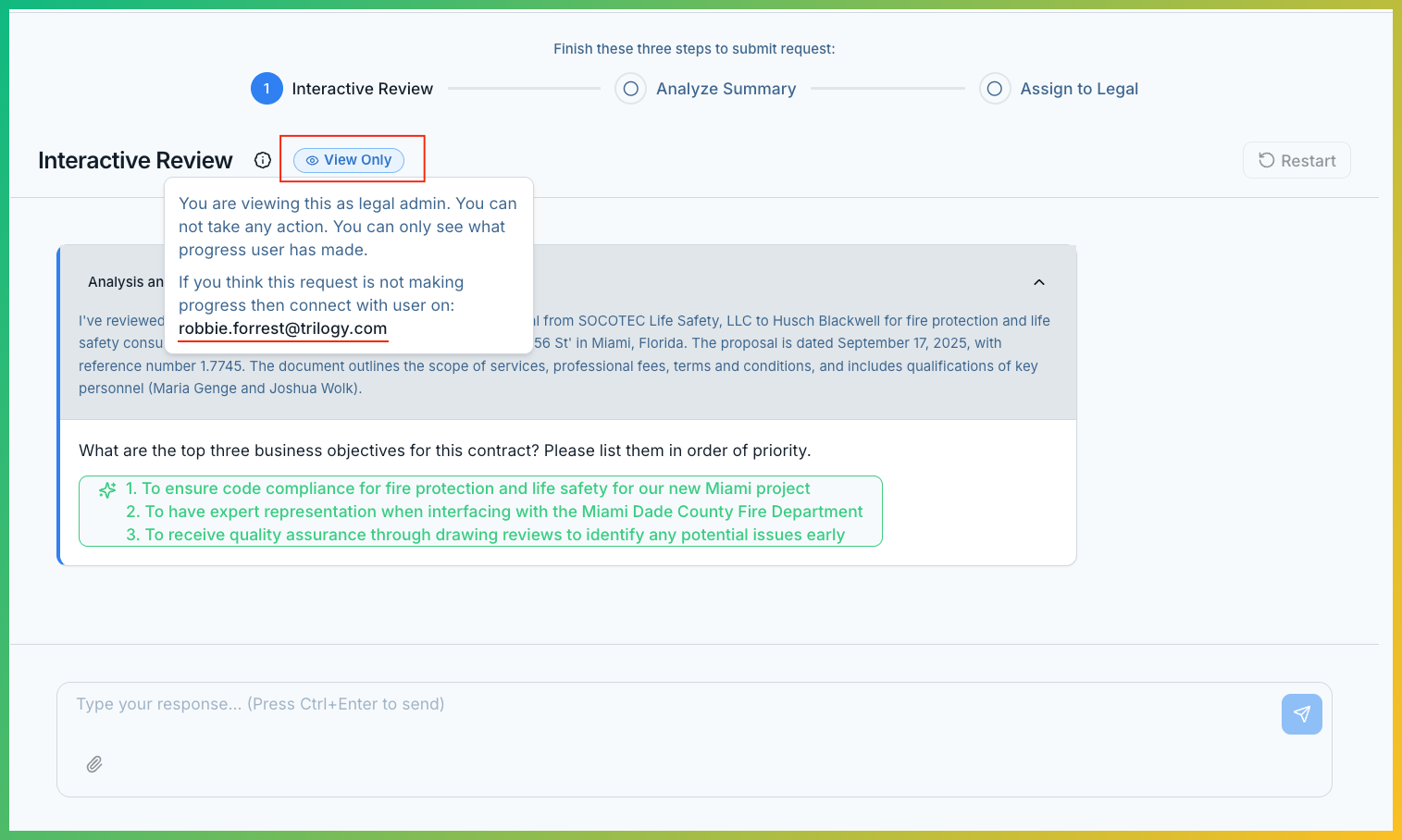The height and width of the screenshot is (840, 1402).
Task: Click the AI sparkle icon beside the objectives list
Action: tap(108, 489)
